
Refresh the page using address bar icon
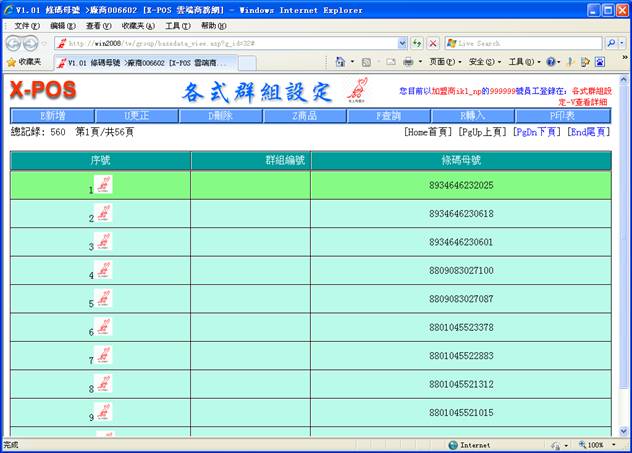[417, 43]
